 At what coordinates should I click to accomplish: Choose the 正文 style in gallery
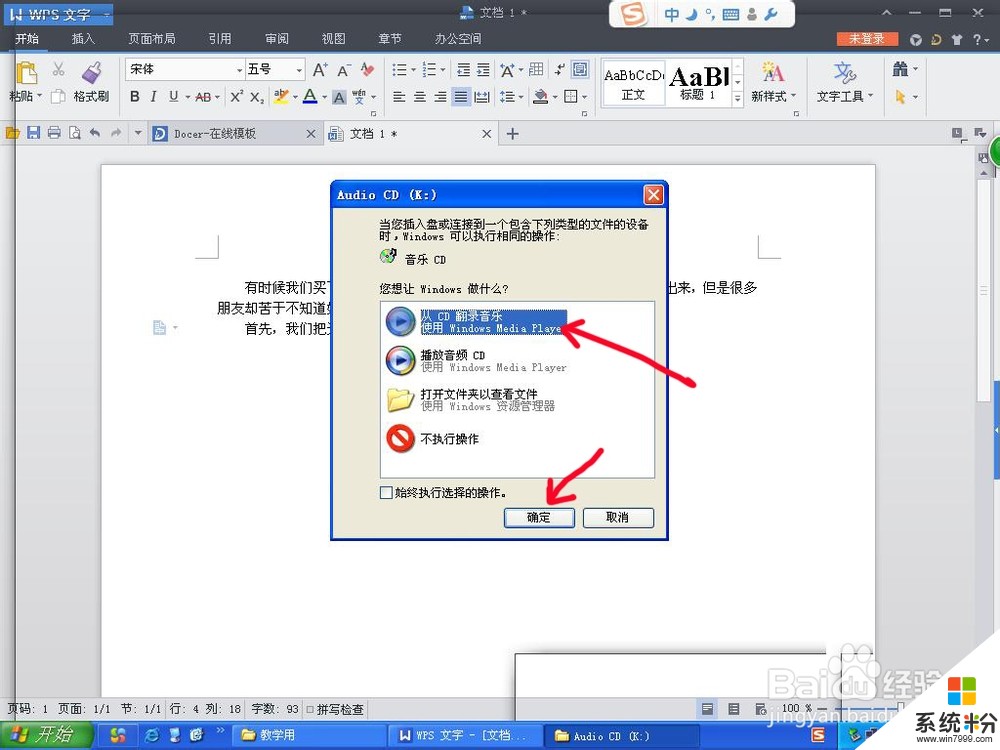(633, 83)
